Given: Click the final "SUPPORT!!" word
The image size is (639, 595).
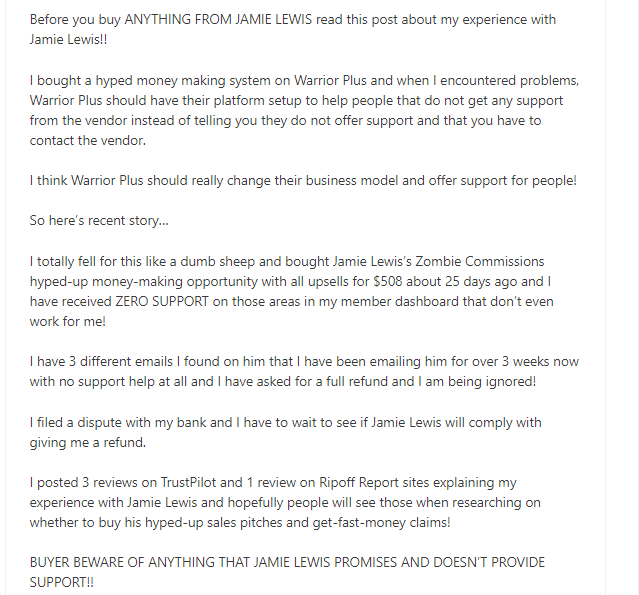Looking at the screenshot, I should [62, 582].
